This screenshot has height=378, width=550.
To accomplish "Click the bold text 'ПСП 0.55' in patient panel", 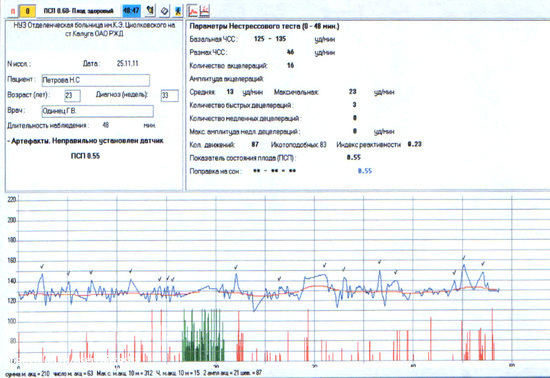I will tap(85, 156).
